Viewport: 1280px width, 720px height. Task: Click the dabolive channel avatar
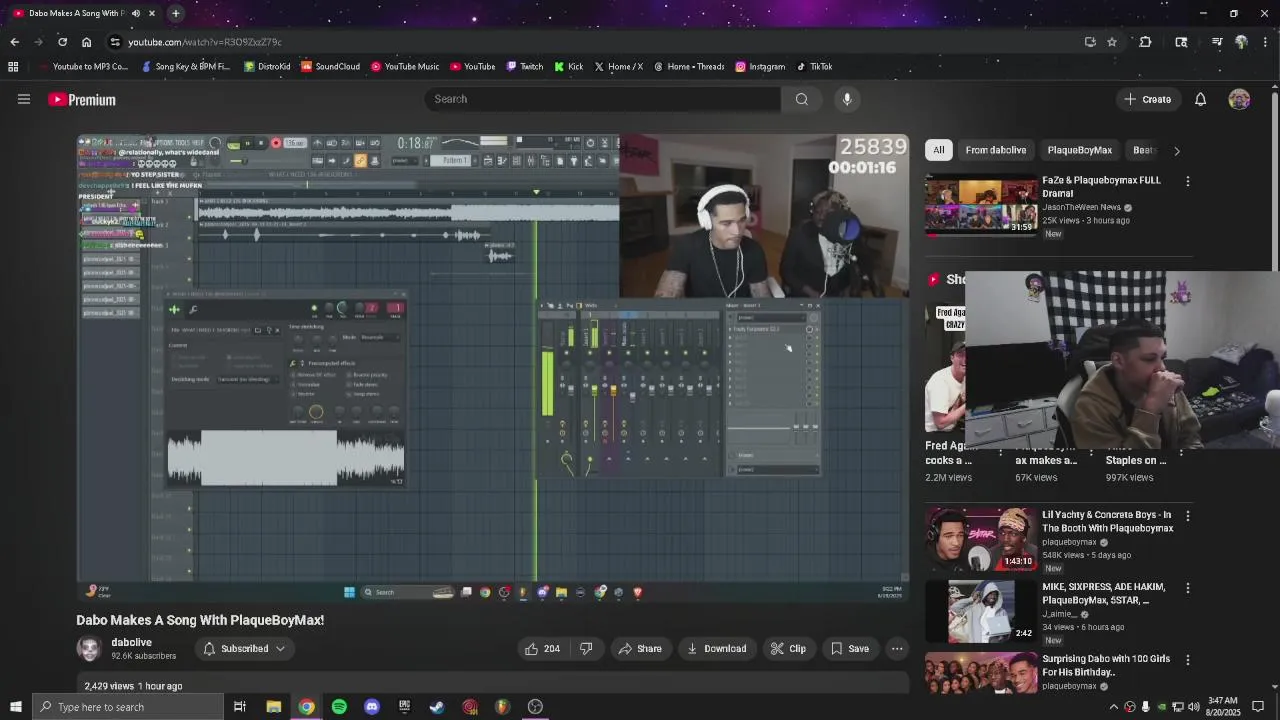89,648
